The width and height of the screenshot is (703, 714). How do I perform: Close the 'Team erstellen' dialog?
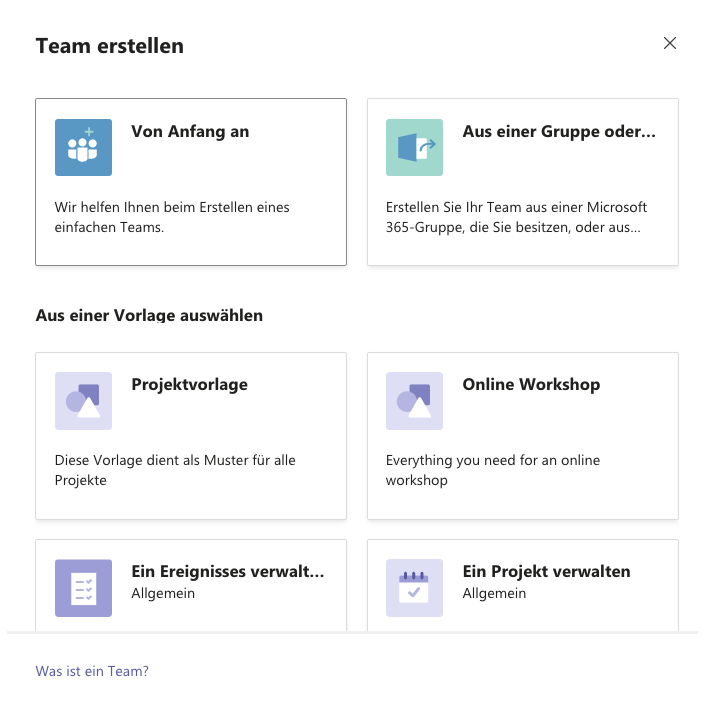(670, 43)
